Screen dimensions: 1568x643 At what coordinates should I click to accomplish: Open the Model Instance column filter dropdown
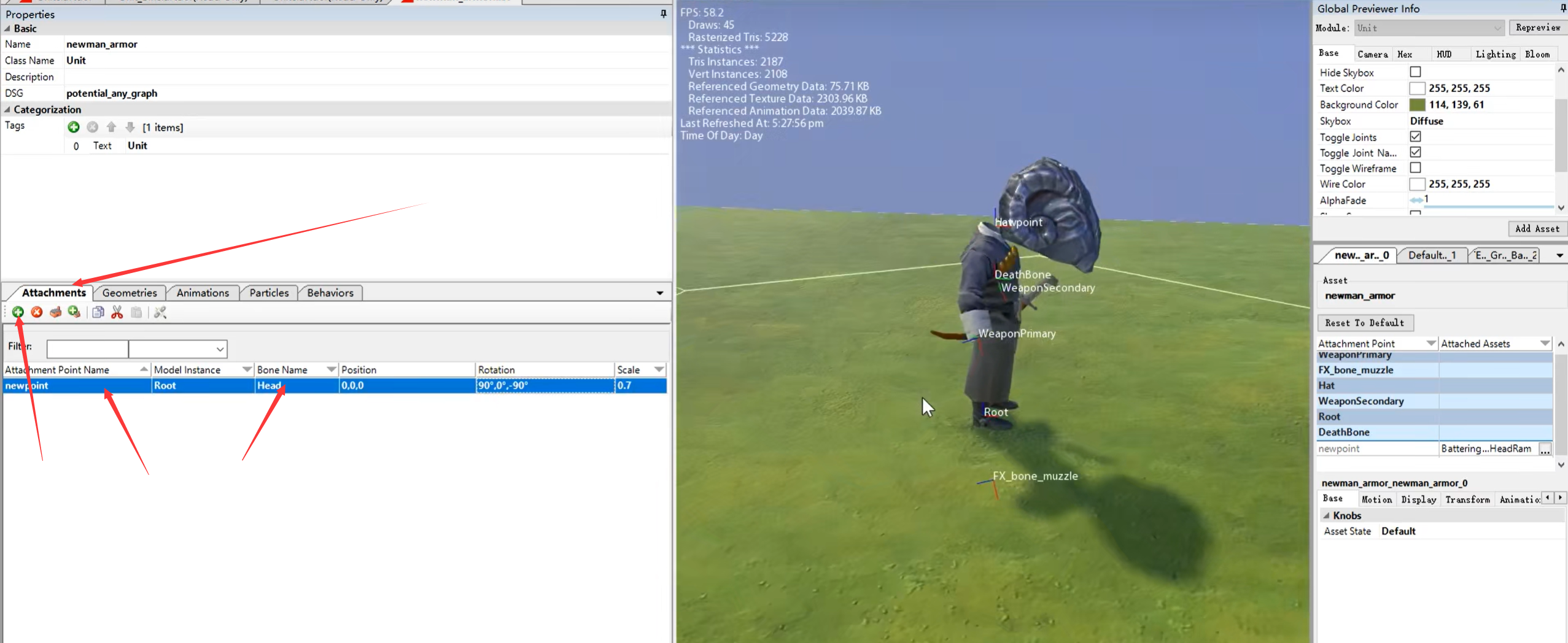[x=247, y=369]
